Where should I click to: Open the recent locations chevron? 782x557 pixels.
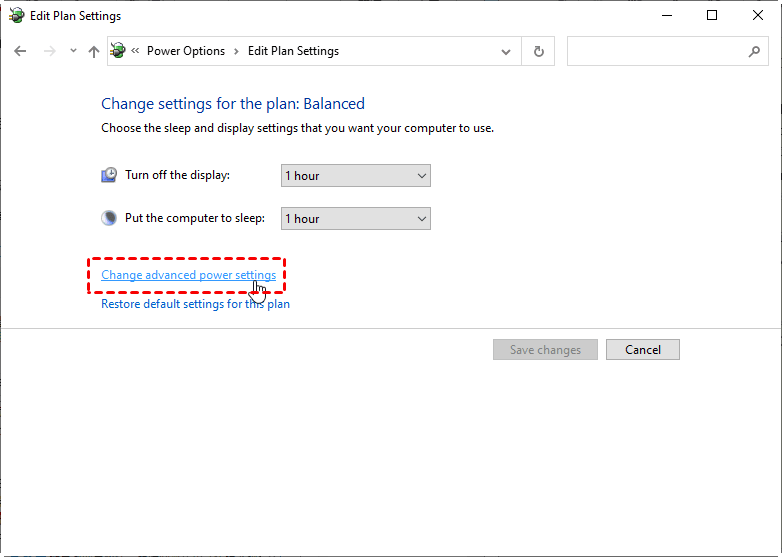(73, 51)
